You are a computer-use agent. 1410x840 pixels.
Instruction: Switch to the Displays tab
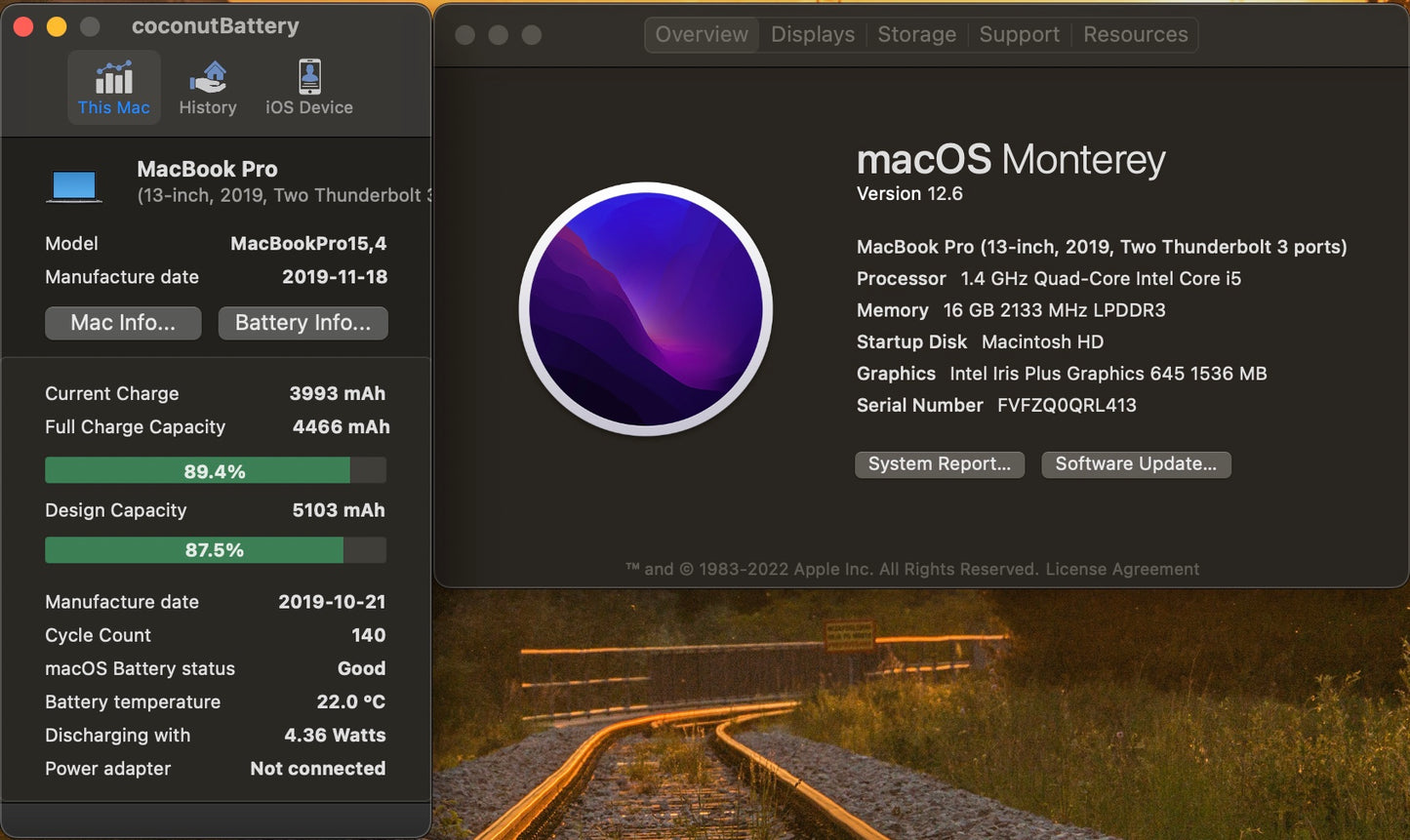tap(812, 34)
